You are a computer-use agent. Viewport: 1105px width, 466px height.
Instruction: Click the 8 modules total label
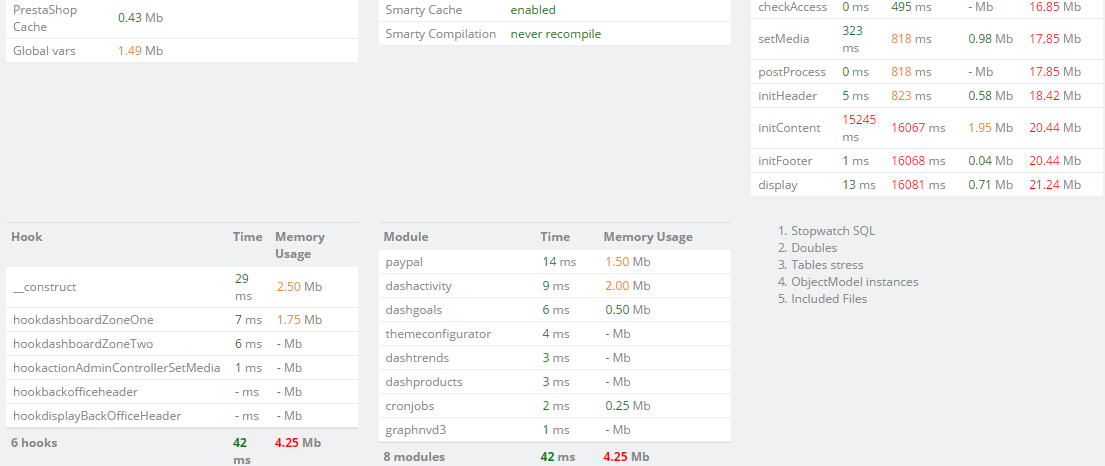point(414,456)
